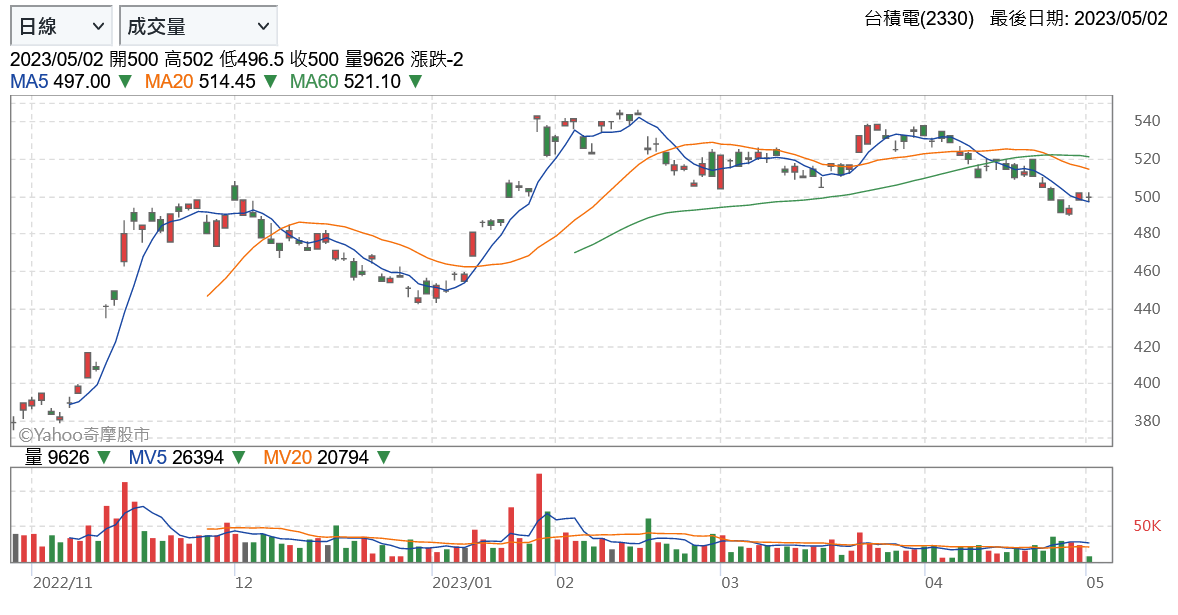The height and width of the screenshot is (615, 1178).
Task: Click the 05 month axis label
Action: tap(1095, 583)
